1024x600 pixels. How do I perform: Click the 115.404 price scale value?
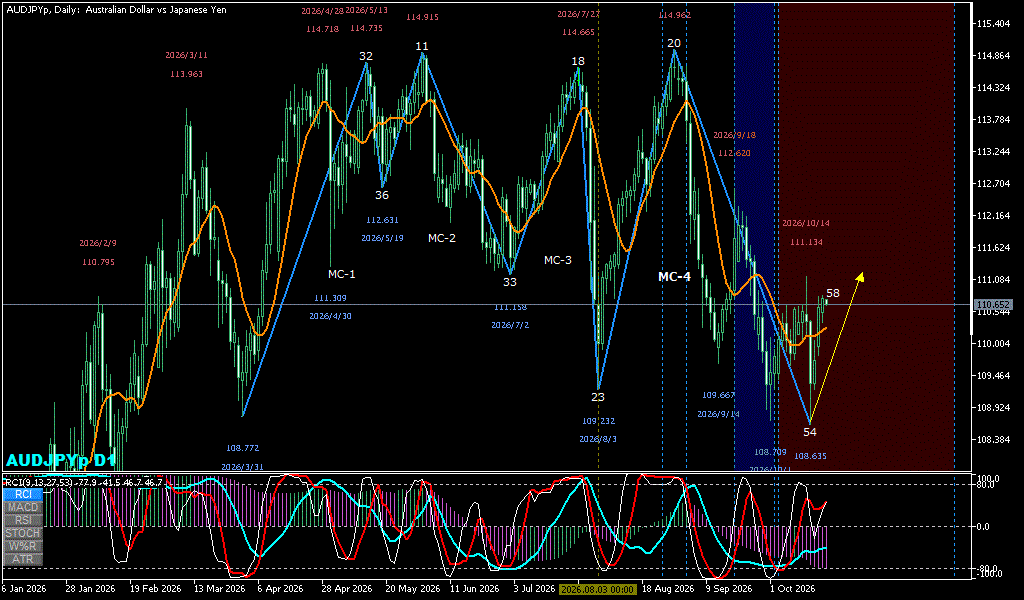click(993, 24)
